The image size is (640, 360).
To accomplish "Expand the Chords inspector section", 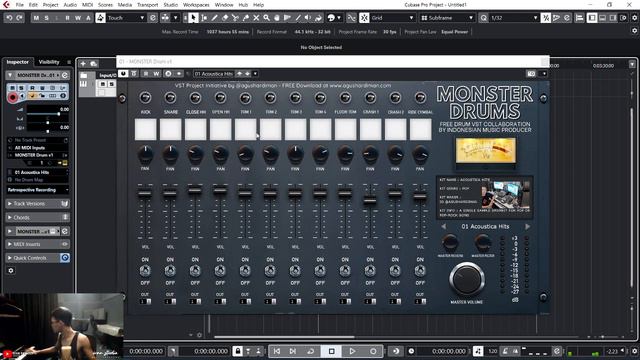I will (38, 218).
